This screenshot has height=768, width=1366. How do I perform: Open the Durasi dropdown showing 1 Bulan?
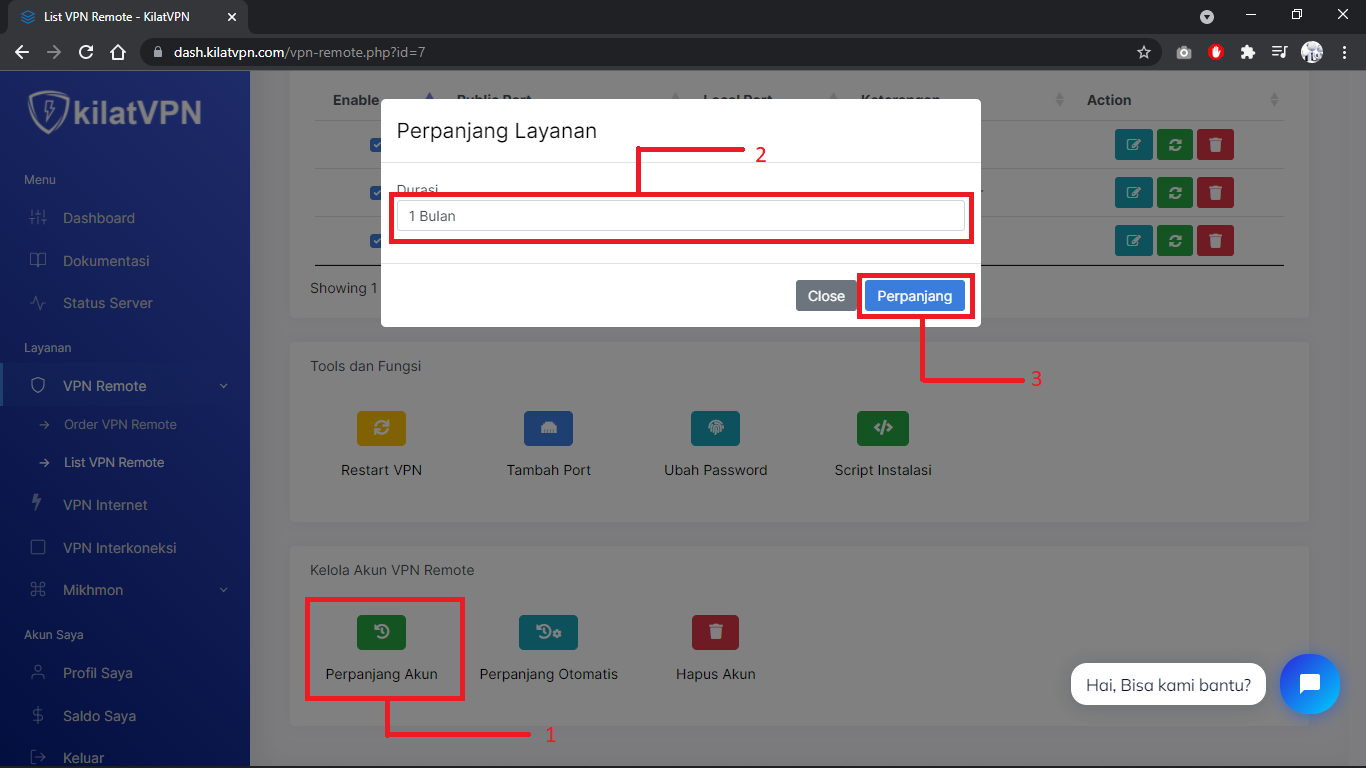pyautogui.click(x=680, y=216)
